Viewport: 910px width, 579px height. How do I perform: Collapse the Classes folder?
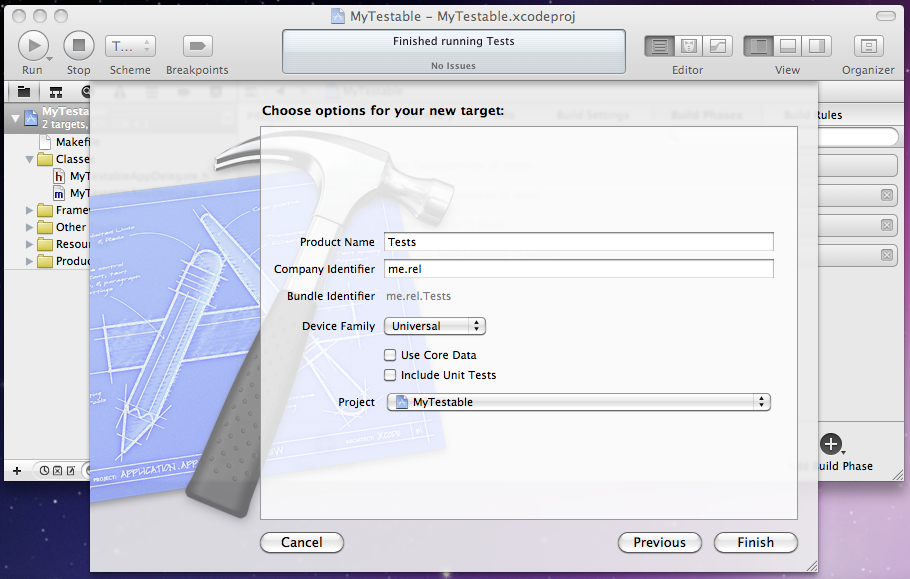(29, 159)
